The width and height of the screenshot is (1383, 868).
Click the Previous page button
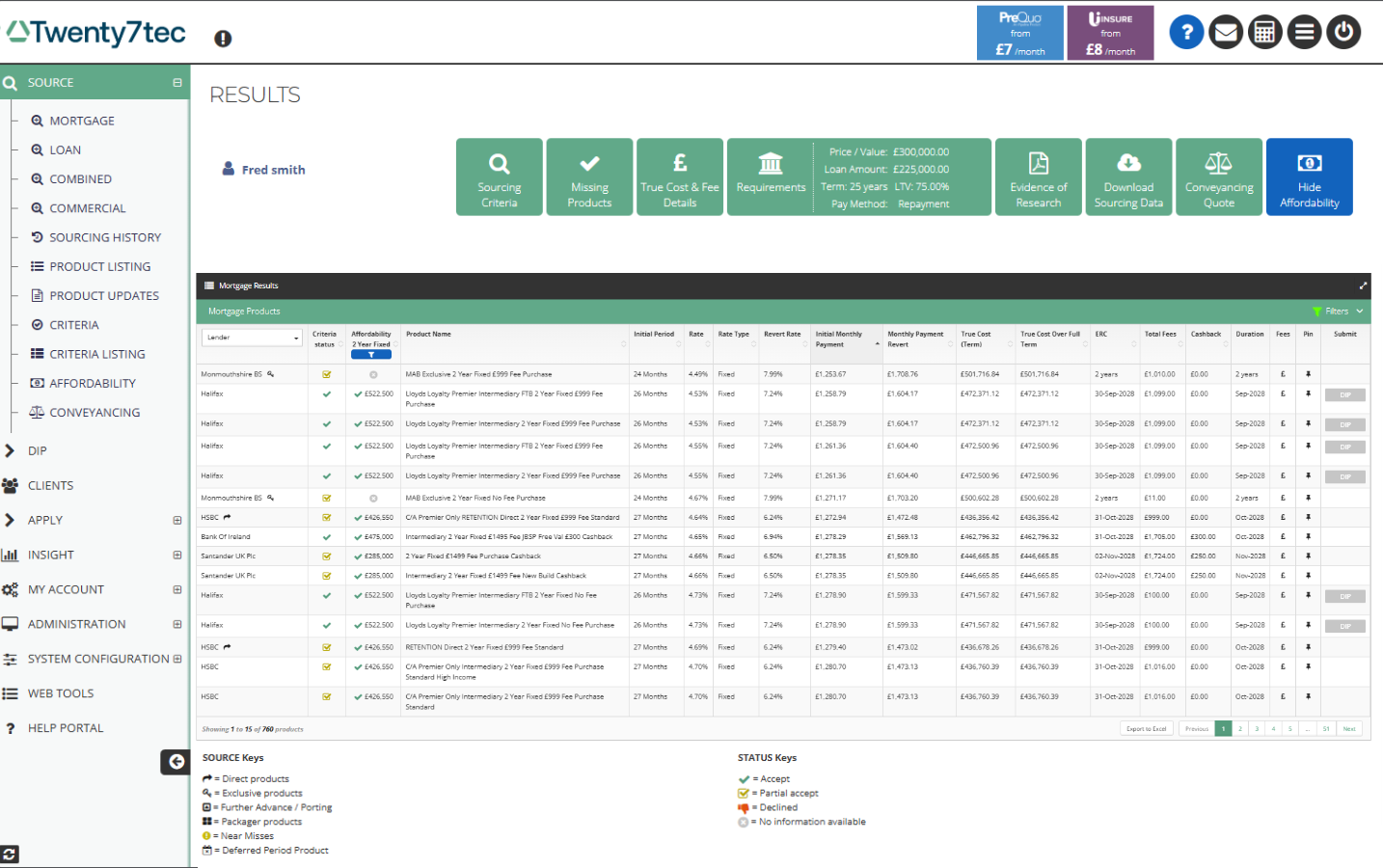tap(1197, 729)
